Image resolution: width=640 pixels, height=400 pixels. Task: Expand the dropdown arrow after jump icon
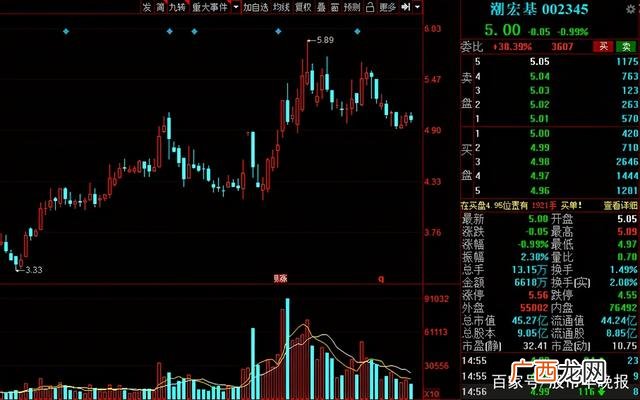tap(417, 7)
